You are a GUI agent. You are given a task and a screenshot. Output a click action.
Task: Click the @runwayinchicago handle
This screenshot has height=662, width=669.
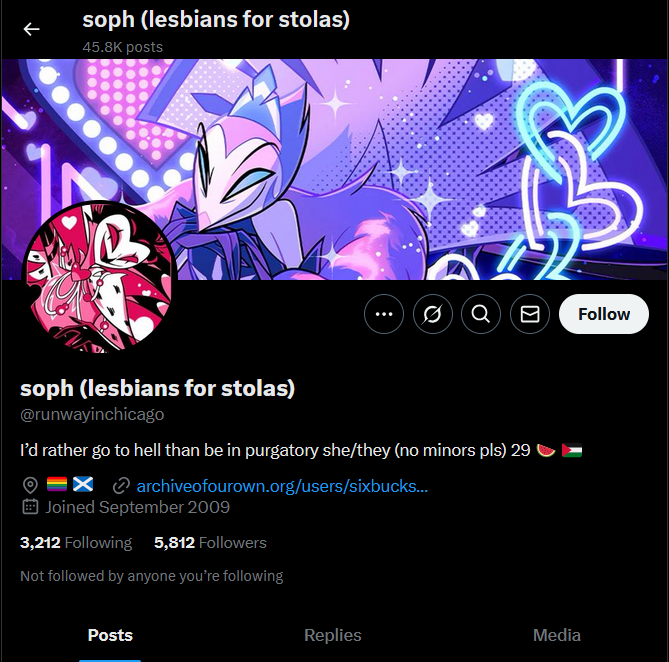(92, 414)
